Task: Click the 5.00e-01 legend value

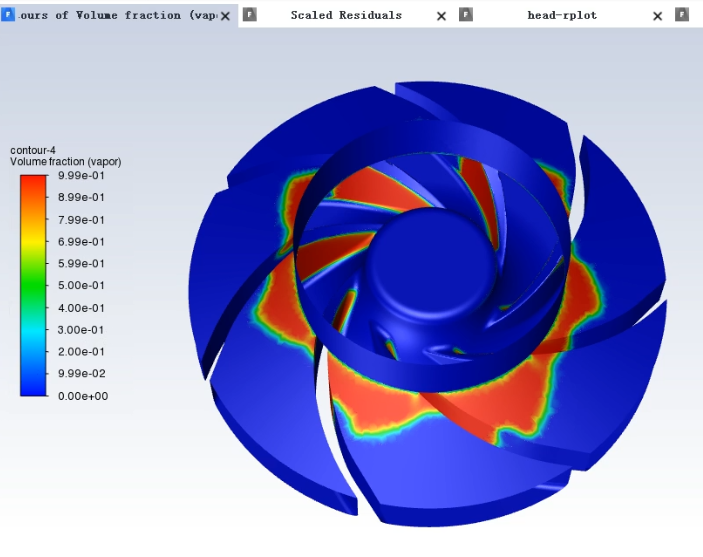Action: [82, 286]
